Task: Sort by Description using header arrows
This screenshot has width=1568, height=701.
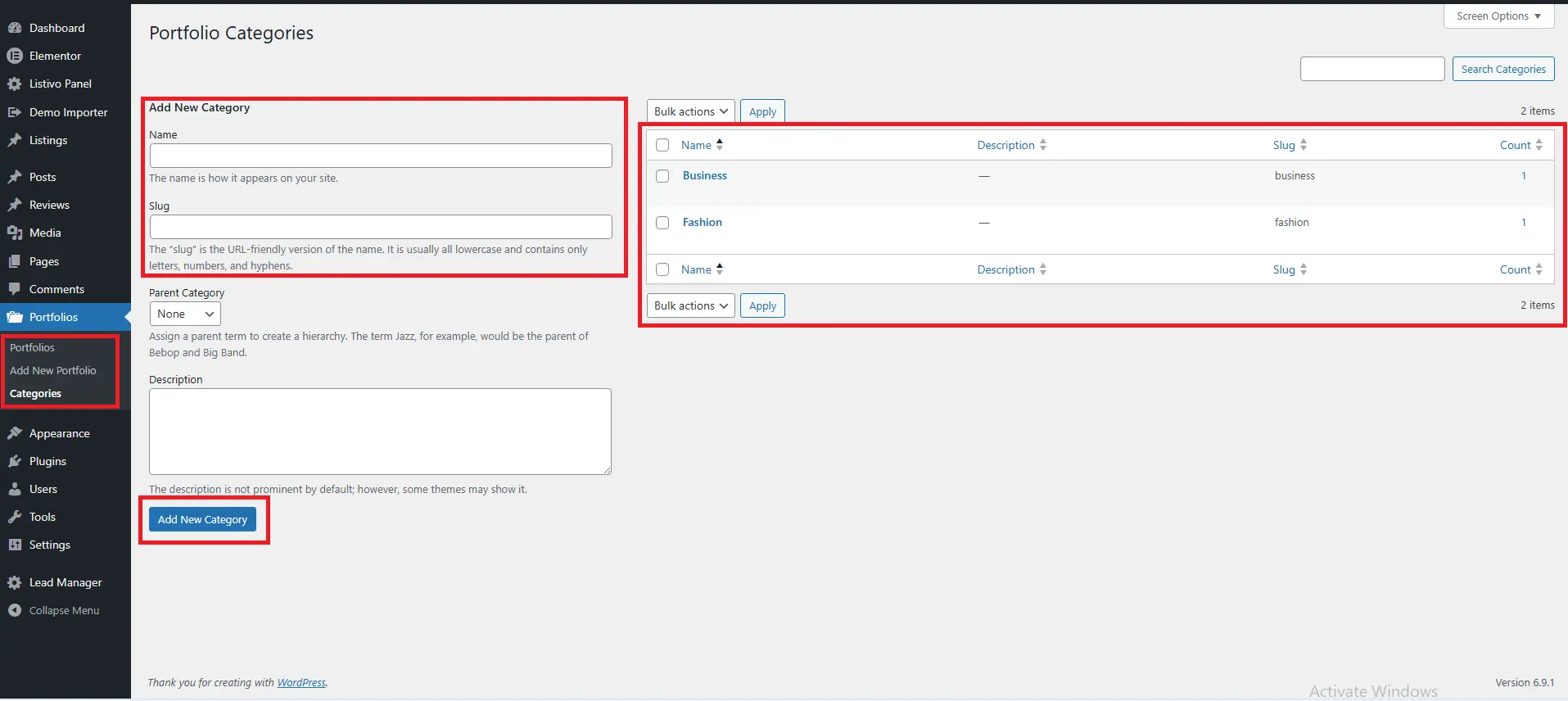Action: [x=1043, y=145]
